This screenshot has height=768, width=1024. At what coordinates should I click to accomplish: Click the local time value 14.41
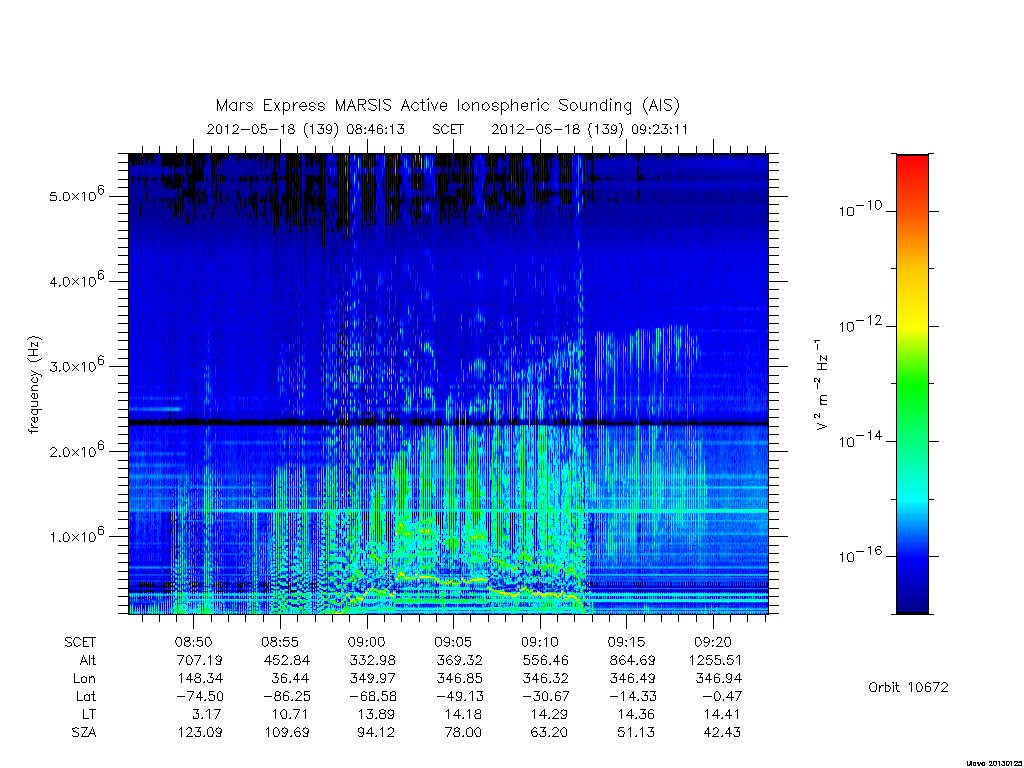point(724,714)
